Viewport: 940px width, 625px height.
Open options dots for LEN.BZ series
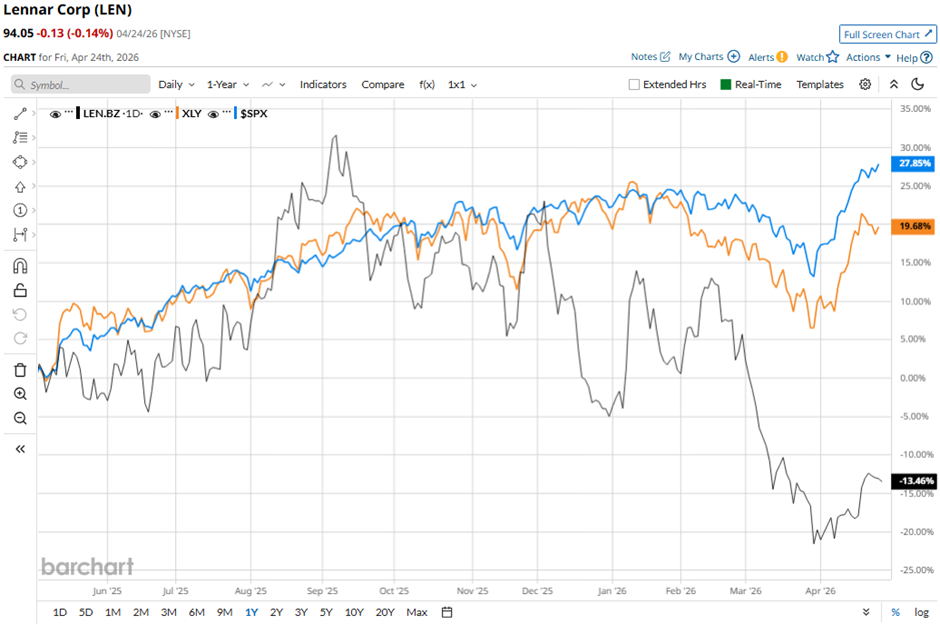click(68, 111)
